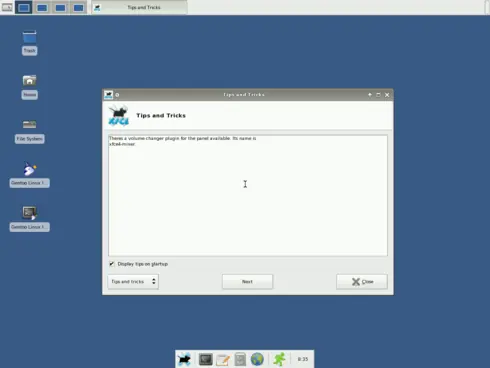Switch to the third workspace
The image size is (490, 368).
60,7
